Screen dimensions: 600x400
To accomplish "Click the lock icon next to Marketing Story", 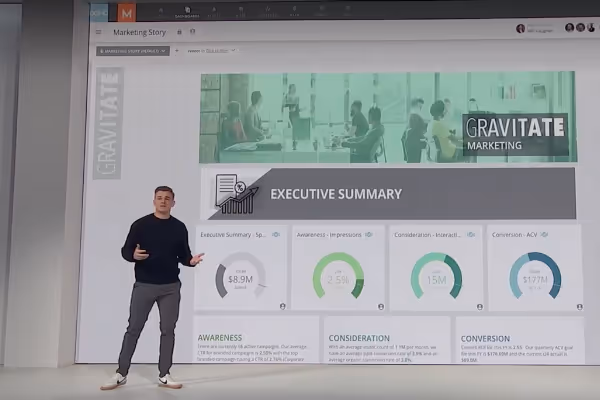I will 179,32.
